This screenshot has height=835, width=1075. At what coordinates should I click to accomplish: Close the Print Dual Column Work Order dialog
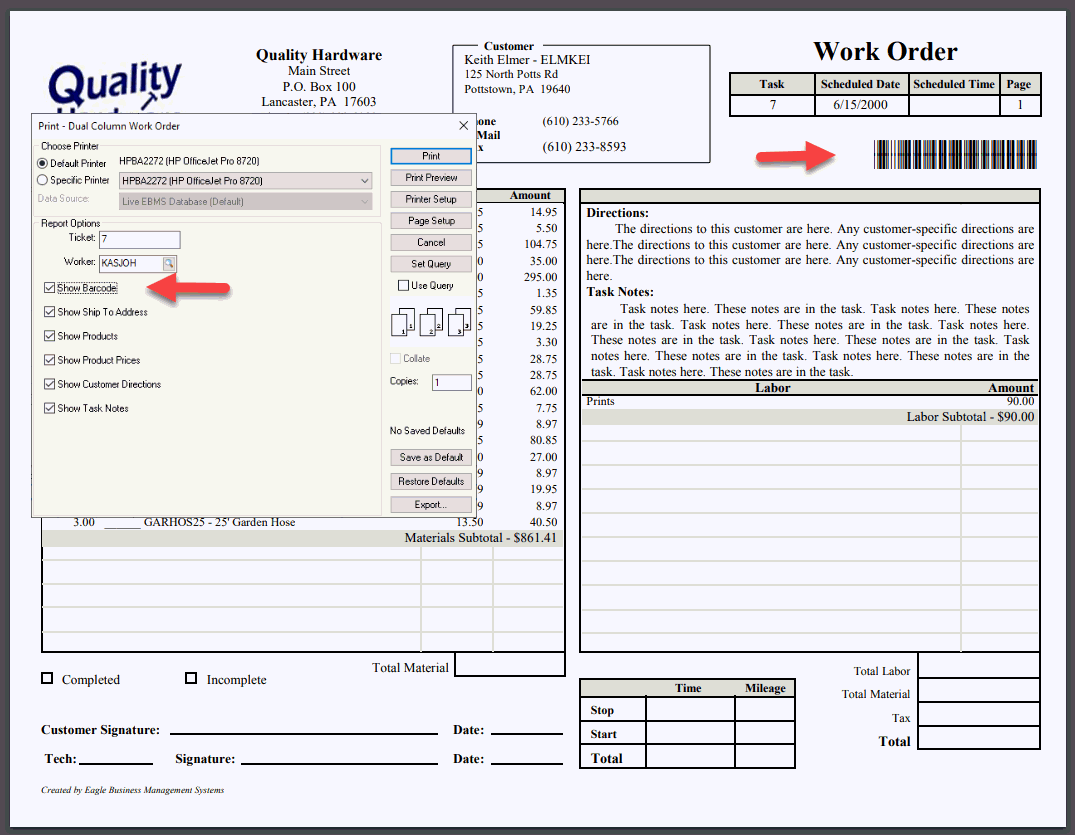pyautogui.click(x=463, y=125)
